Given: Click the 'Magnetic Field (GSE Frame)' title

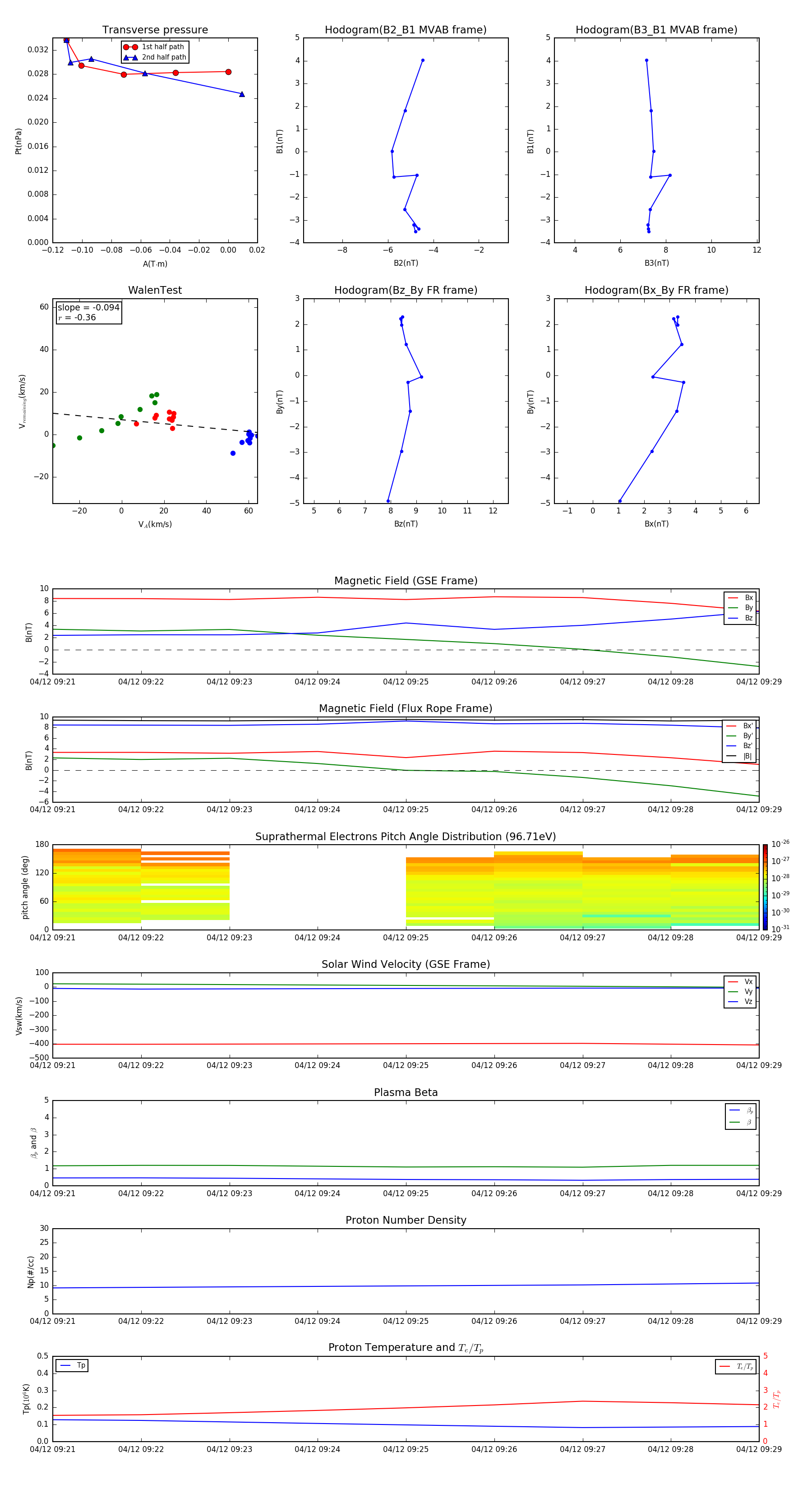Looking at the screenshot, I should (406, 580).
